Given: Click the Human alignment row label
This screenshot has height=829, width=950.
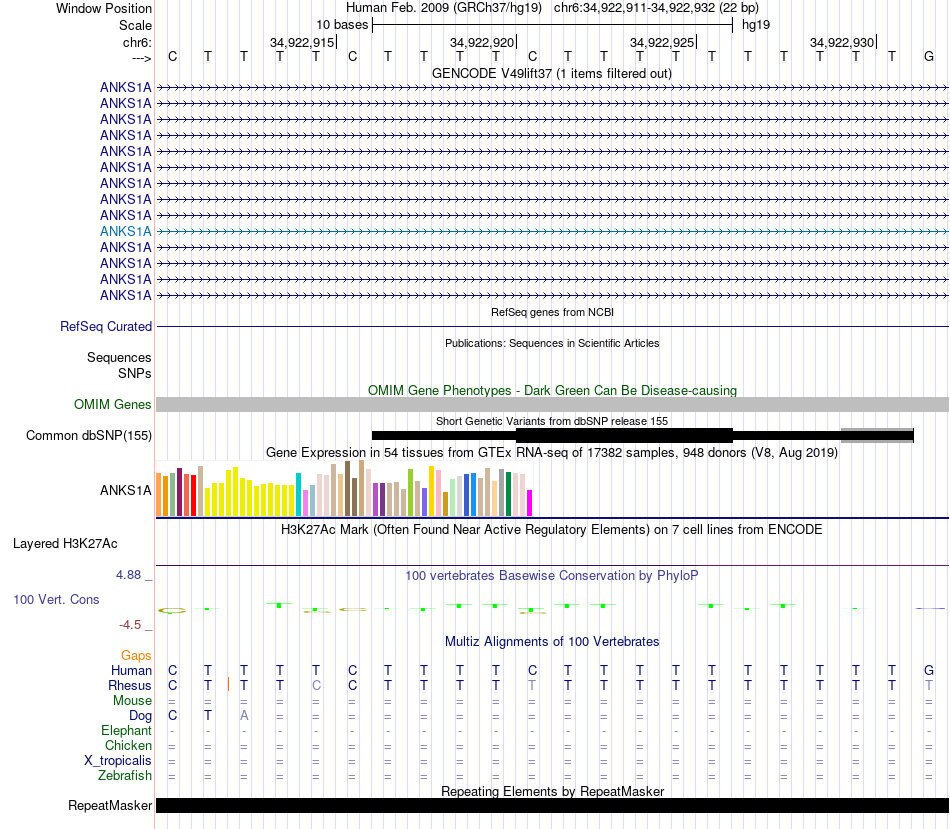Looking at the screenshot, I should (131, 670).
